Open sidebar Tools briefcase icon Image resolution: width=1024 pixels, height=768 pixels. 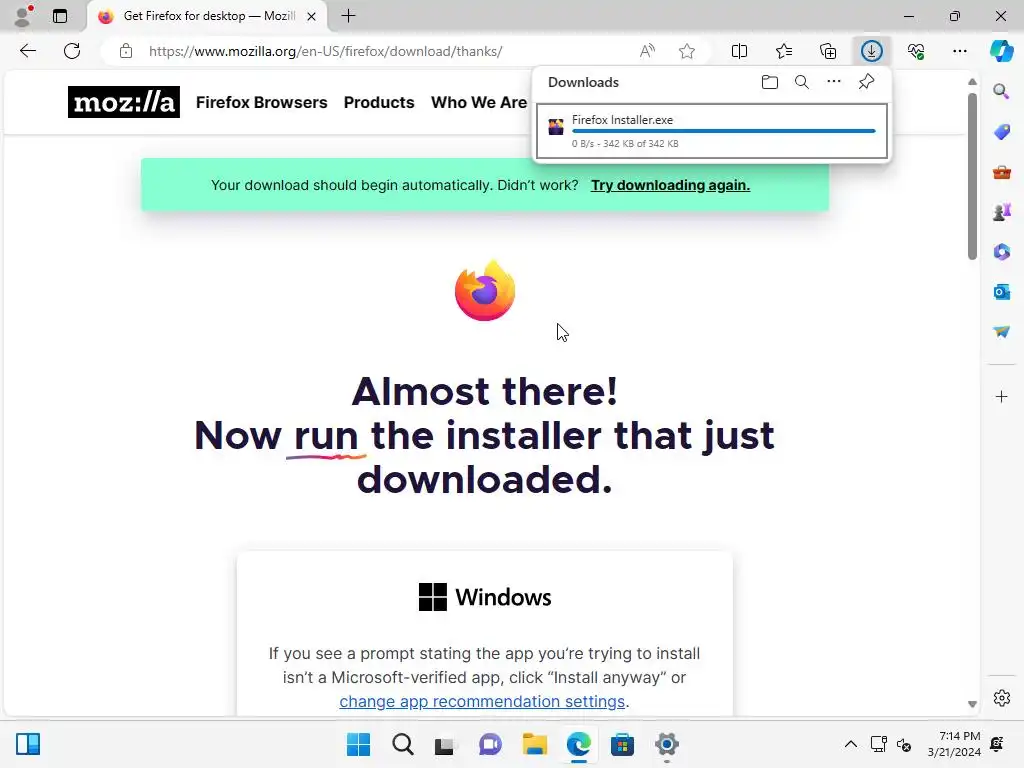click(x=1001, y=172)
